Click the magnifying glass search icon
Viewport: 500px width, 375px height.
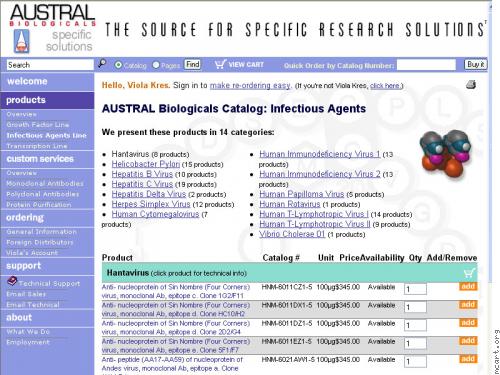click(102, 63)
